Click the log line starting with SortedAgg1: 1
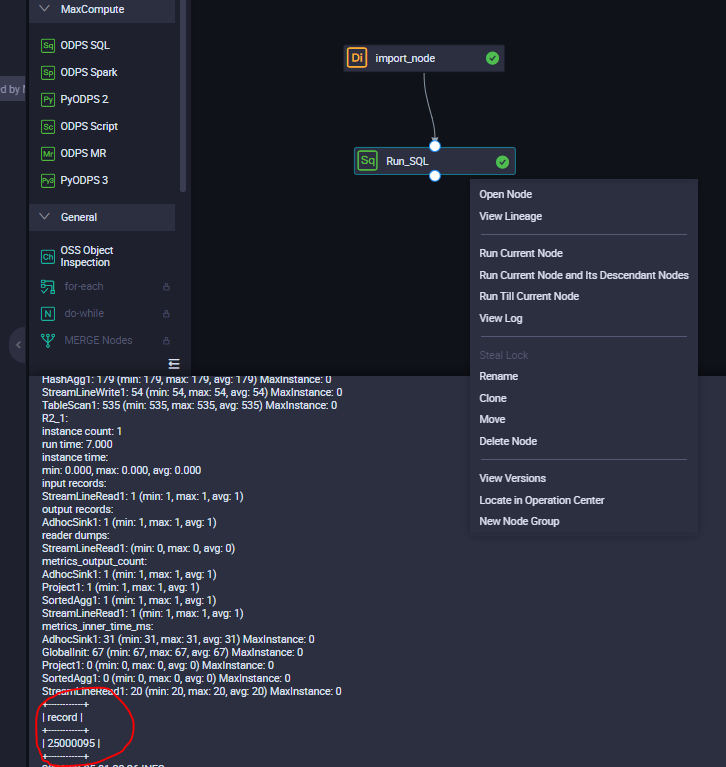 click(129, 600)
